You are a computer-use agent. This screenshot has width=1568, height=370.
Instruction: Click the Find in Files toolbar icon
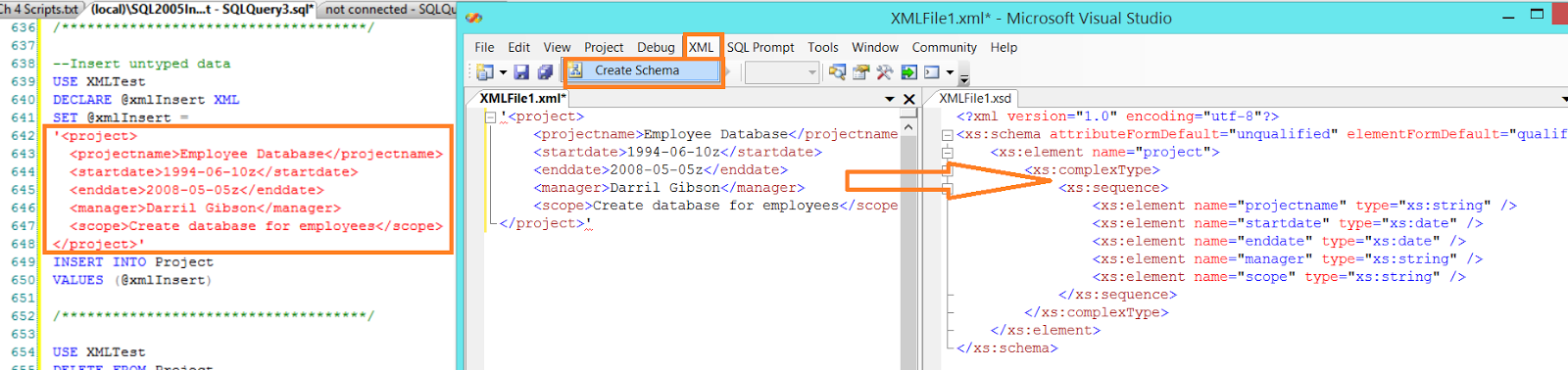[x=837, y=72]
